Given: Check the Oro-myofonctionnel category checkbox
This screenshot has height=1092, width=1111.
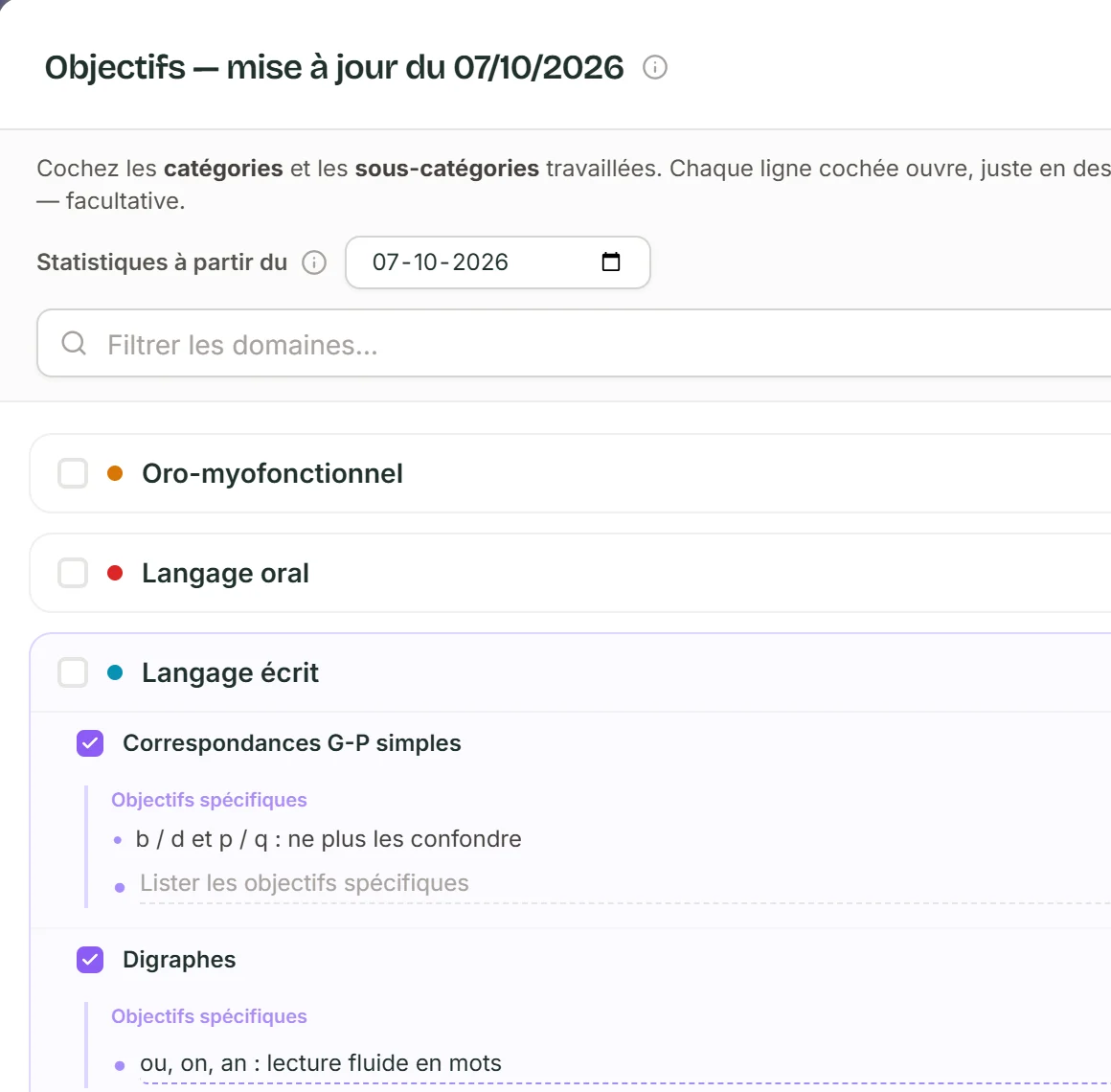Looking at the screenshot, I should [x=72, y=473].
